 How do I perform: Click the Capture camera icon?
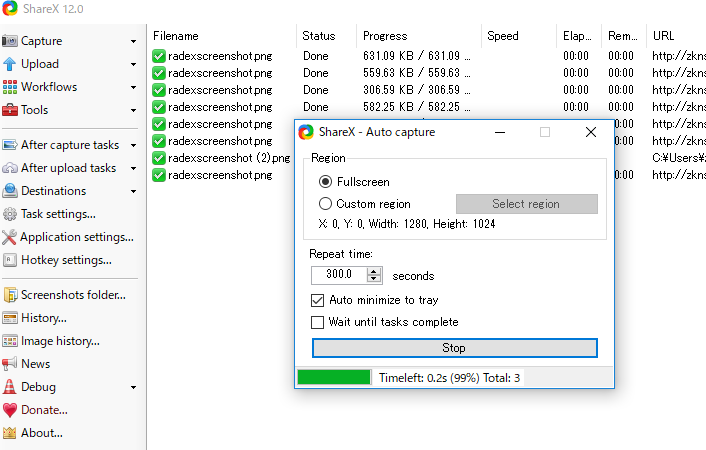tap(9, 41)
